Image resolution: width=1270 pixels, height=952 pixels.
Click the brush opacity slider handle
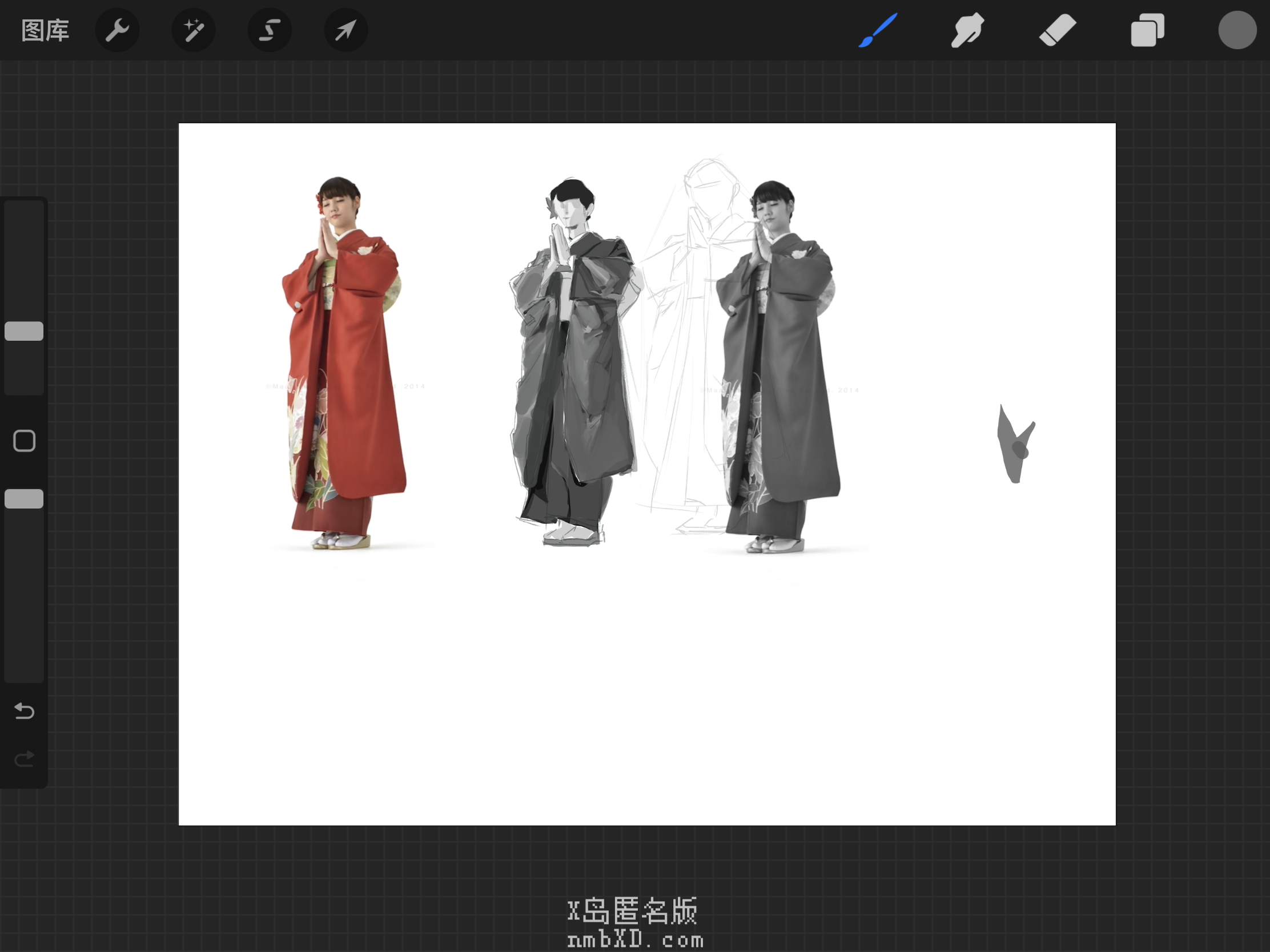24,499
